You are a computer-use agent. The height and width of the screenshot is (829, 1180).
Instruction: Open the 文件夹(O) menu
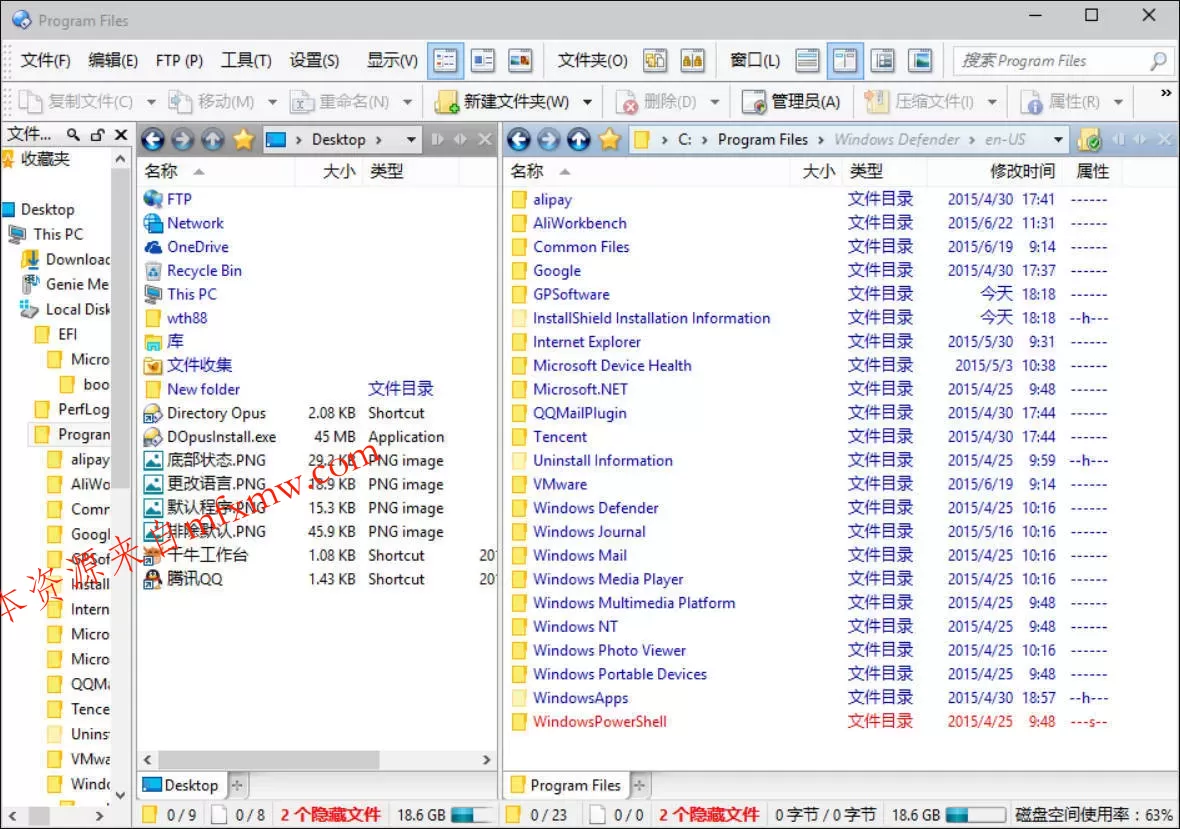[592, 60]
